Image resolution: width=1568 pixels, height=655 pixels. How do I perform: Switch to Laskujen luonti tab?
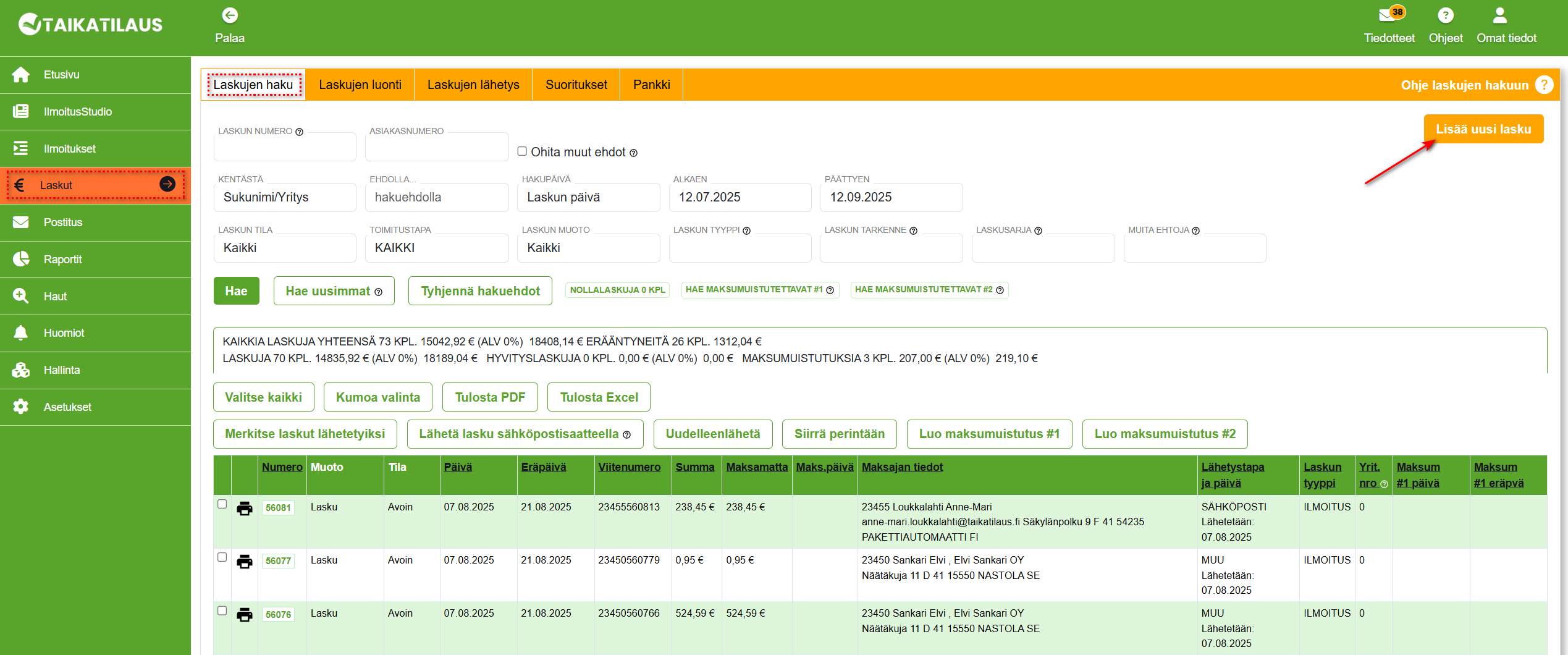(x=360, y=85)
